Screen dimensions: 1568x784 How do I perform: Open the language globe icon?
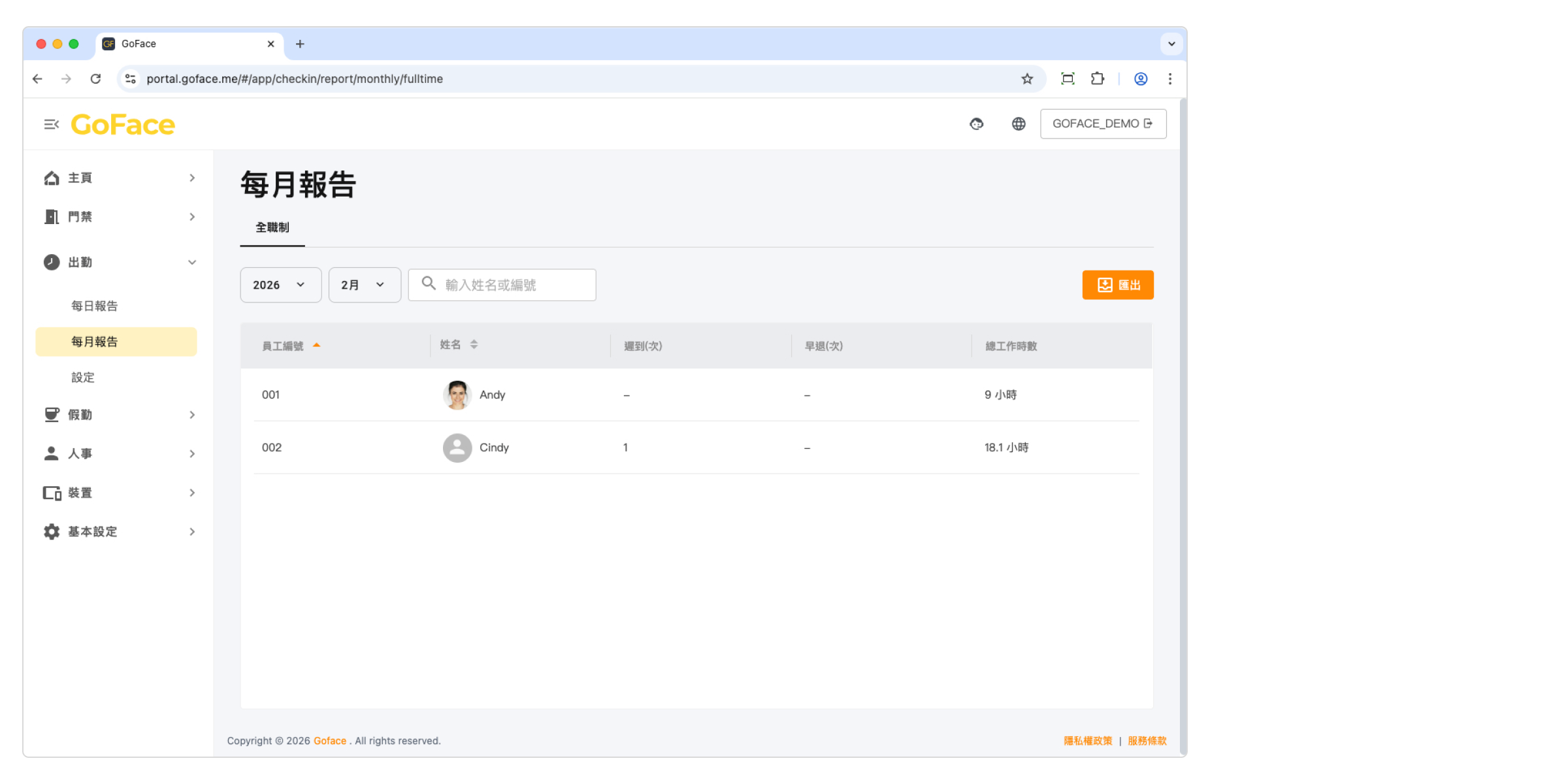point(1018,124)
